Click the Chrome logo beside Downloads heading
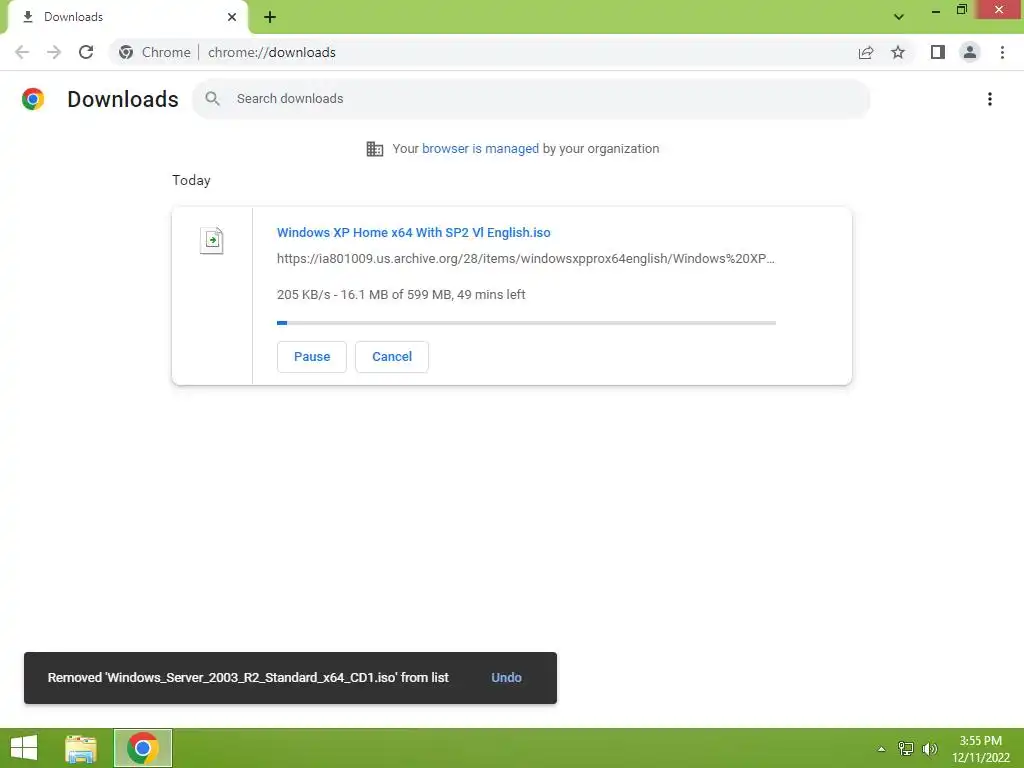The height and width of the screenshot is (768, 1024). [33, 99]
